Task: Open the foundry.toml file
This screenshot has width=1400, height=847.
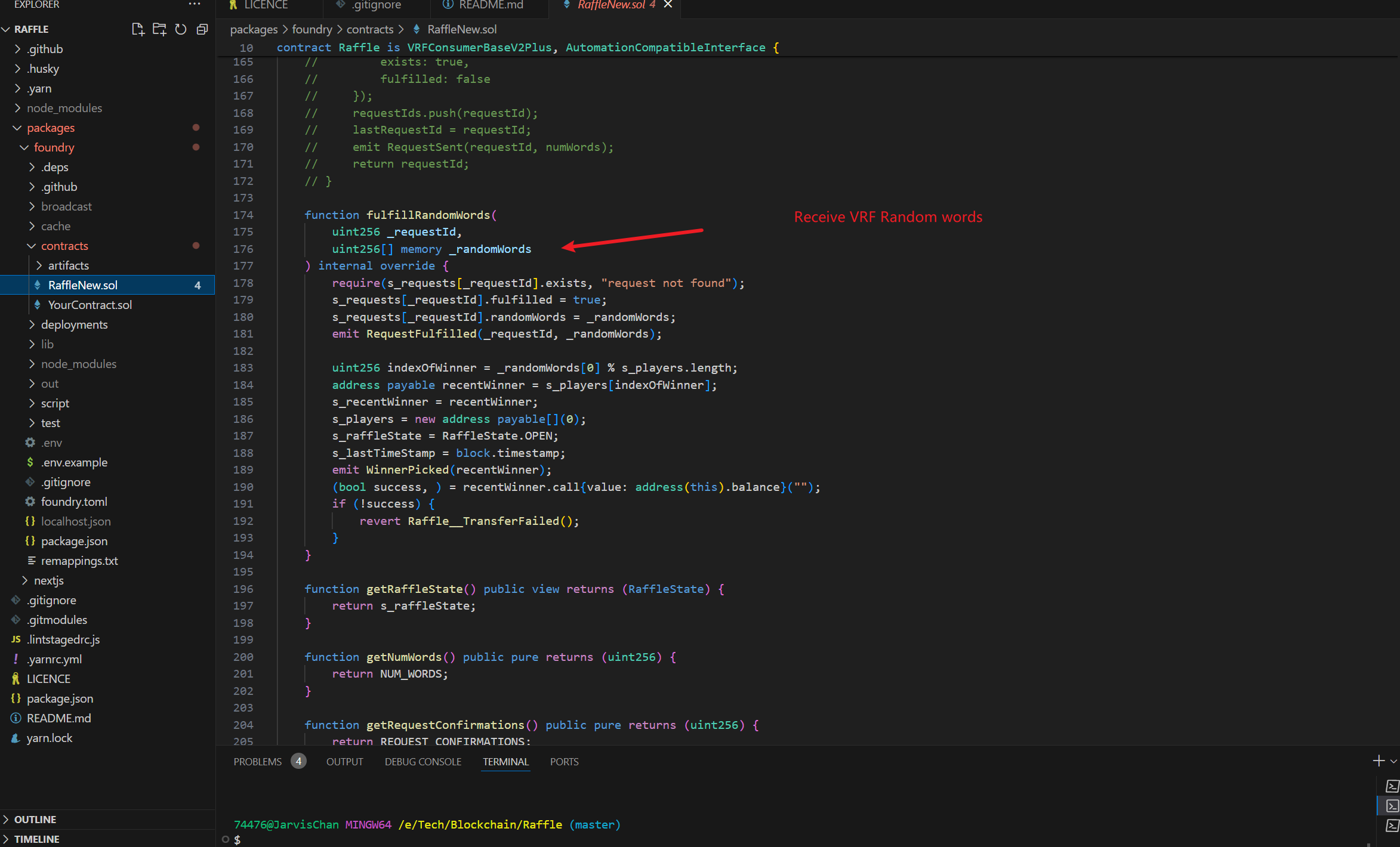Action: coord(107,502)
